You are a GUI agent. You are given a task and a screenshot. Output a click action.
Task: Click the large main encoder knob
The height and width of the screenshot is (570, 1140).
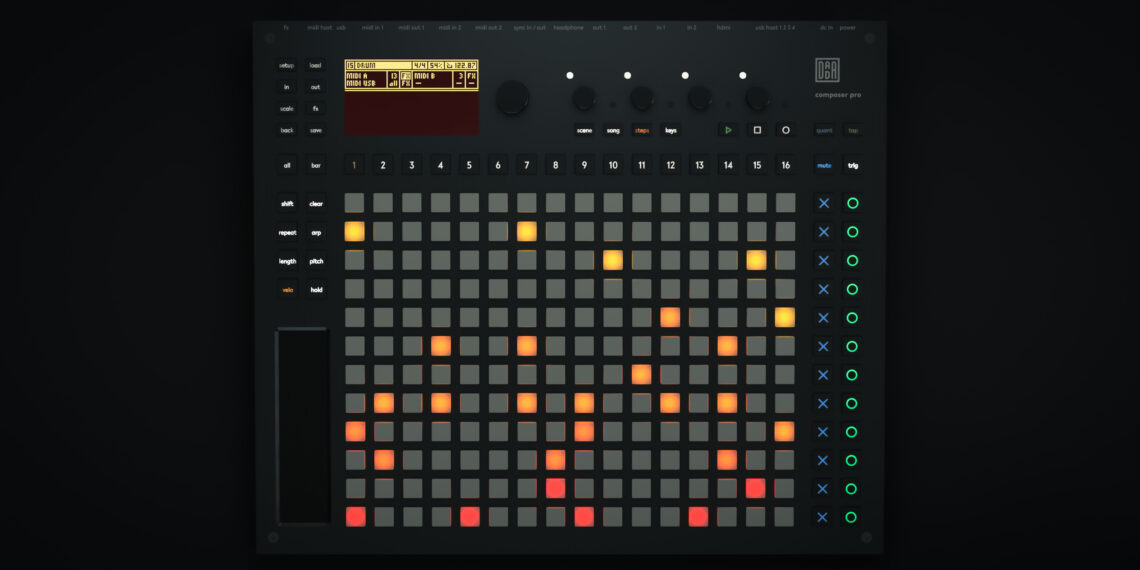click(512, 96)
